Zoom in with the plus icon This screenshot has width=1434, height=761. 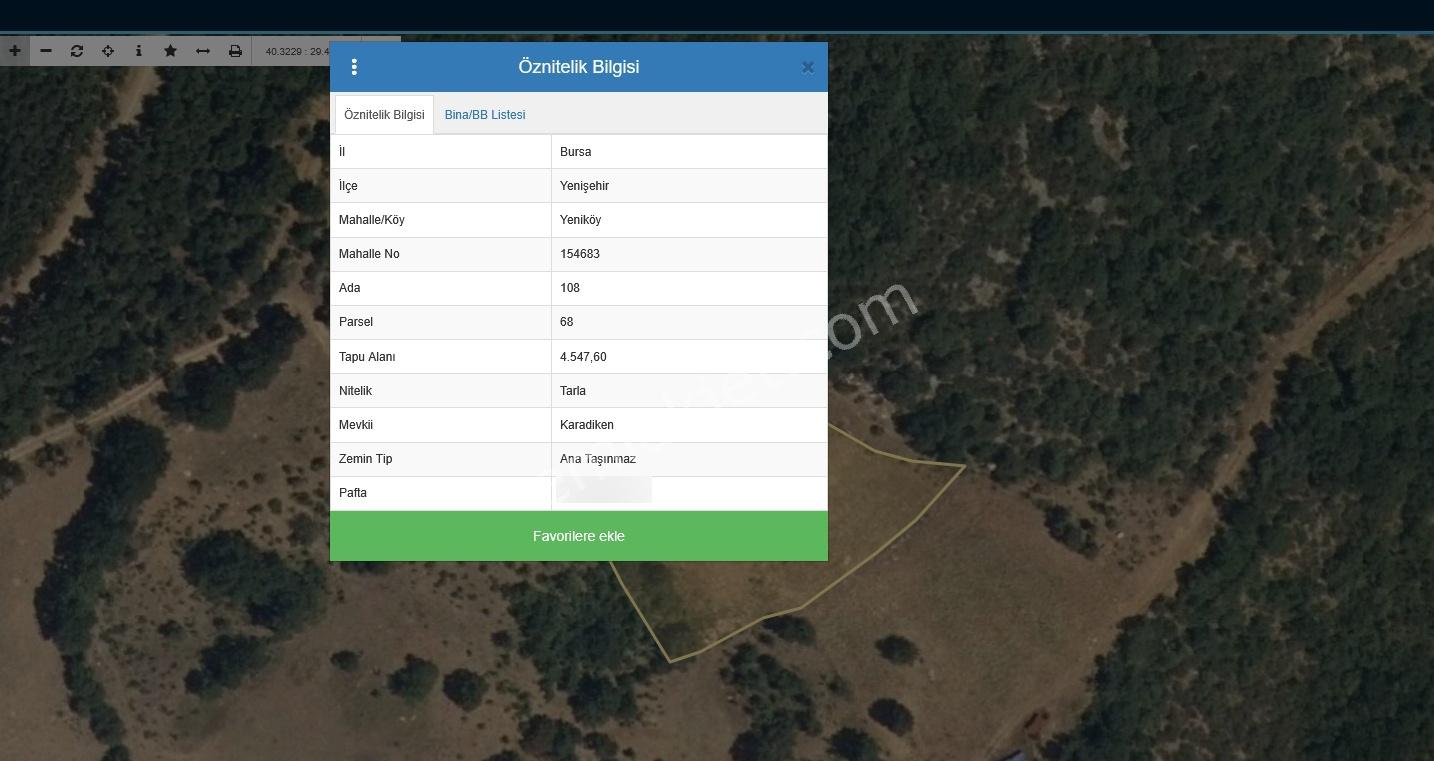(x=15, y=51)
